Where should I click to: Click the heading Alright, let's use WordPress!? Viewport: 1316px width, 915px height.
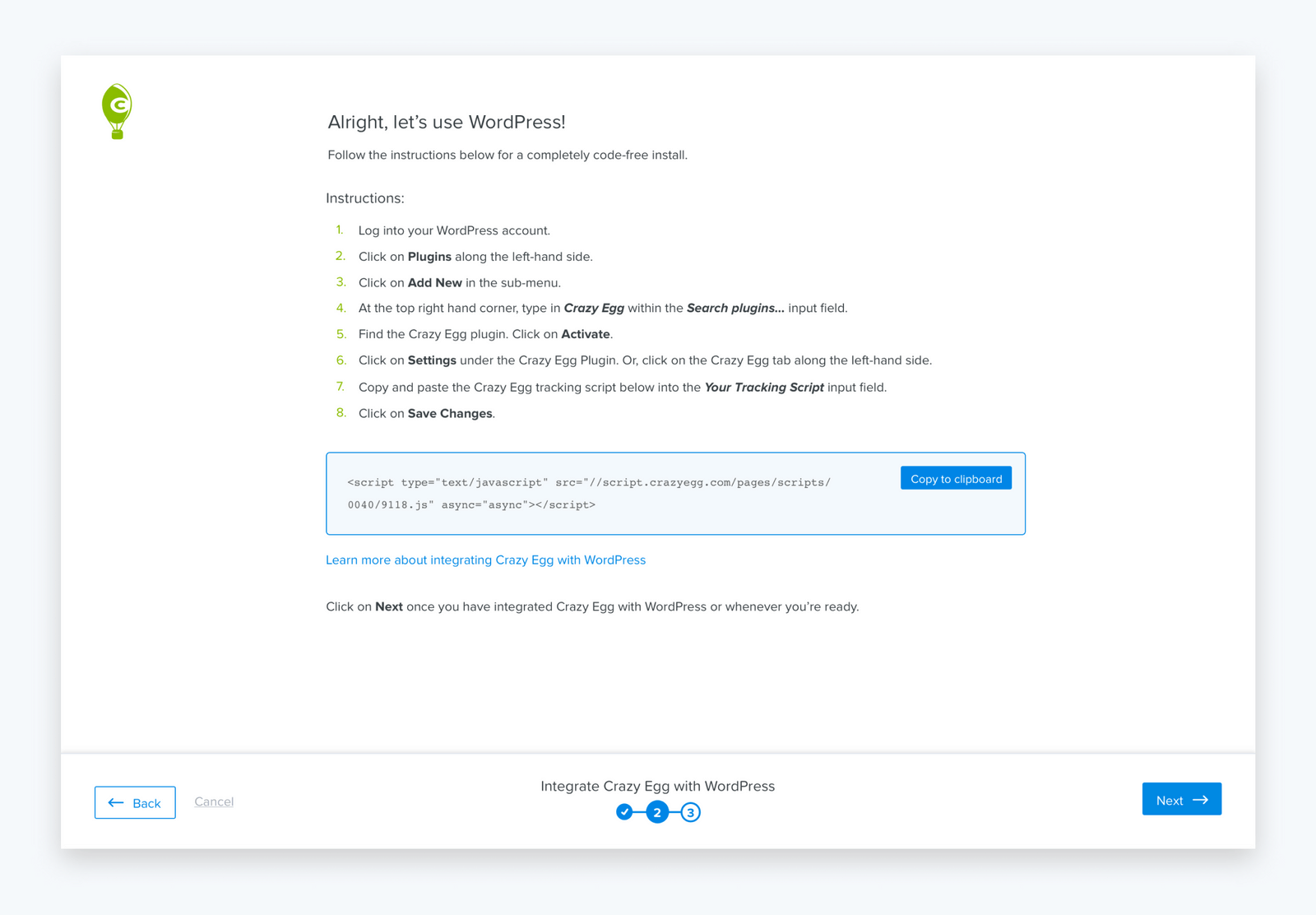pyautogui.click(x=445, y=121)
